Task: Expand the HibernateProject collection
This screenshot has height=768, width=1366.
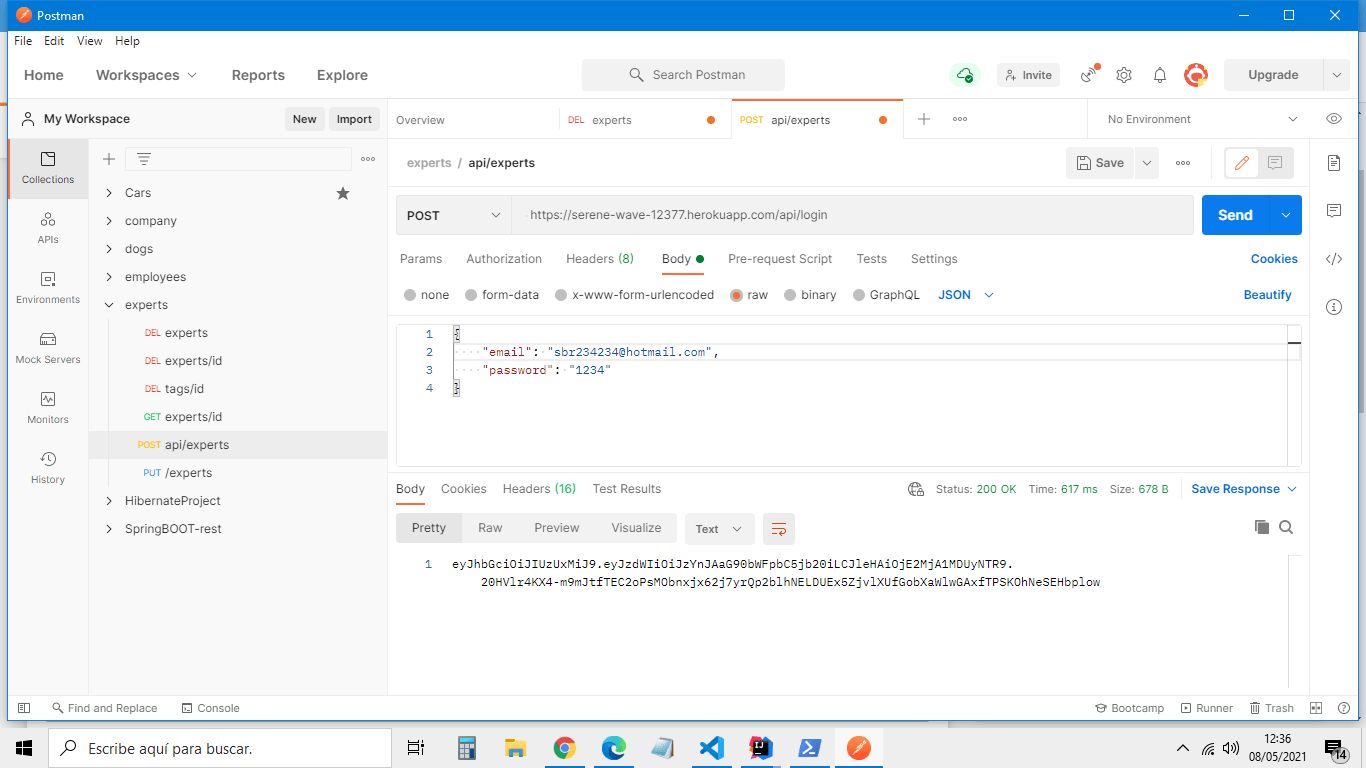Action: 110,501
